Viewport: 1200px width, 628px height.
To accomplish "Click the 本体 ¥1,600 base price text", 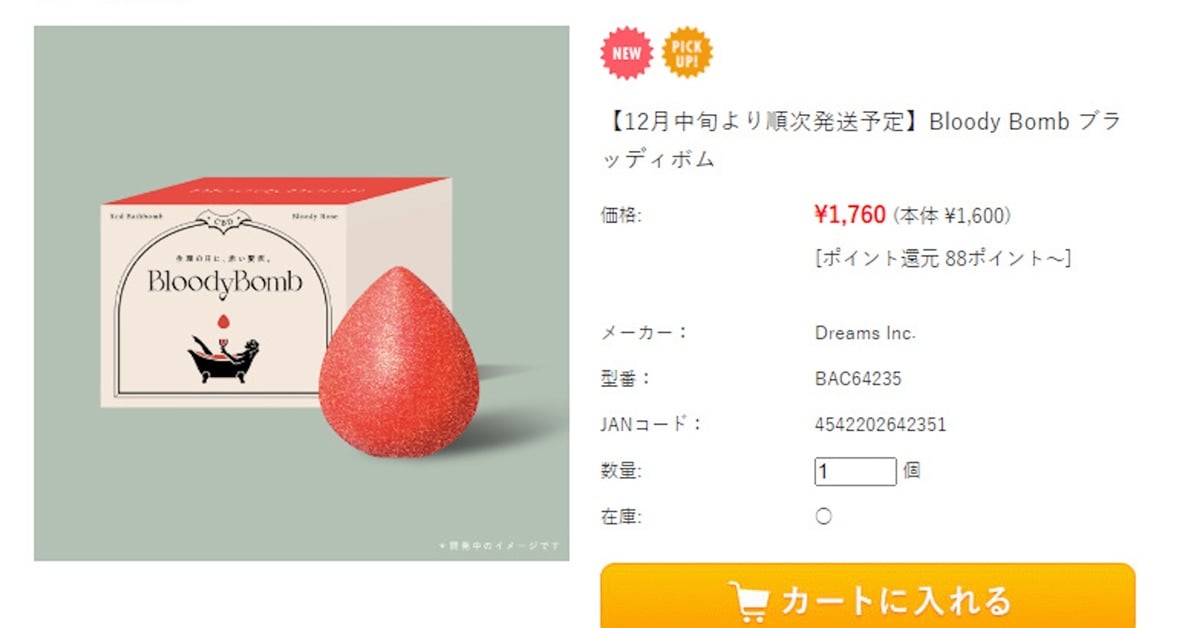I will pos(952,215).
